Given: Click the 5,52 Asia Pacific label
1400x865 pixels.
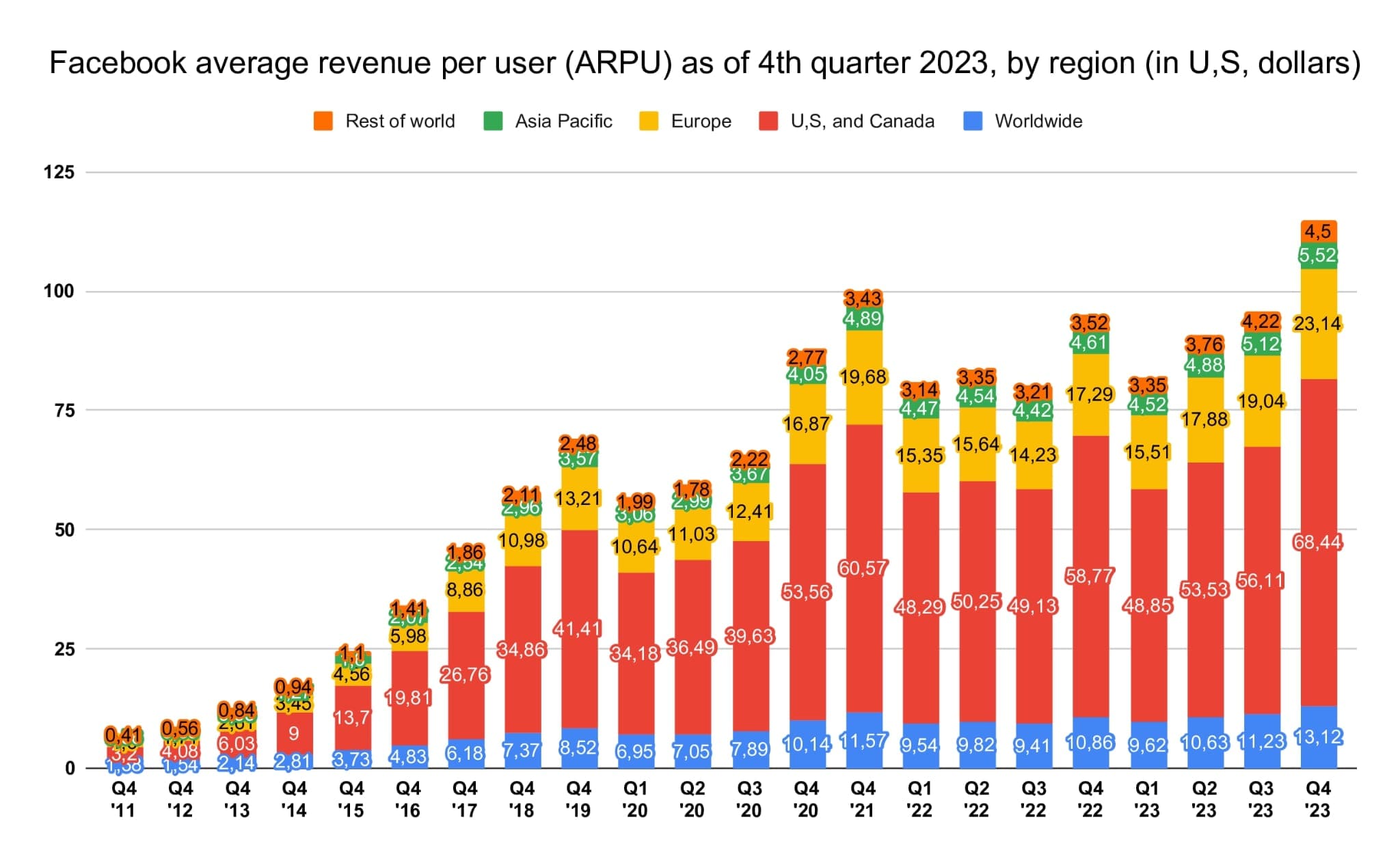Looking at the screenshot, I should click(x=1318, y=256).
